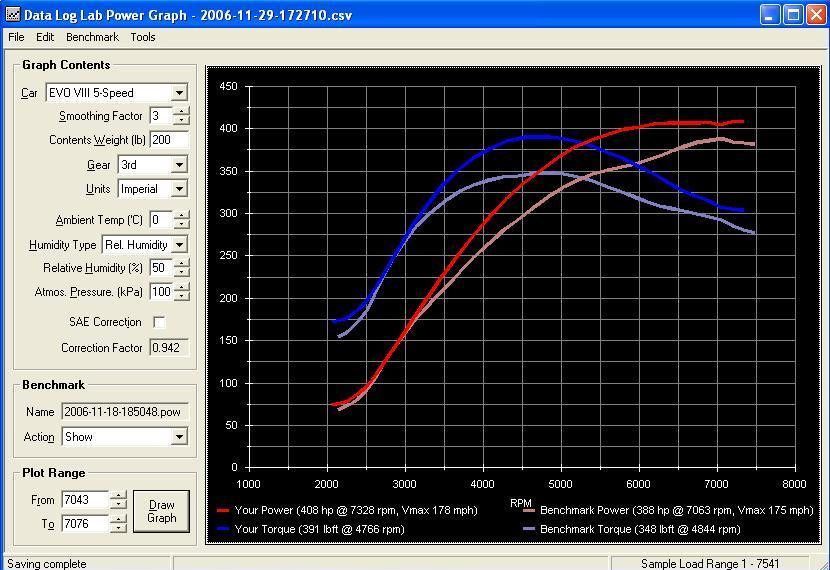Click the red Your Power legend swatch
Screen dimensions: 830x570
223,511
